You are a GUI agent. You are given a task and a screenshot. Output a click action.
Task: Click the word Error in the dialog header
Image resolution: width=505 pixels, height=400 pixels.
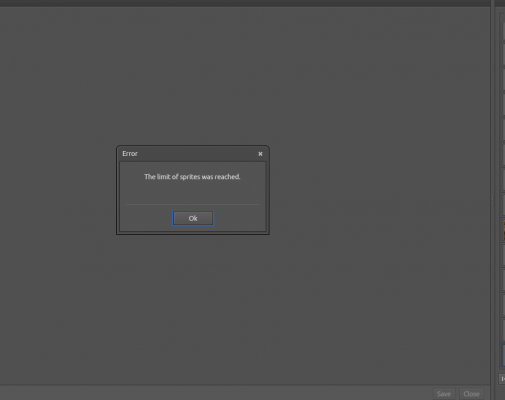[130, 154]
